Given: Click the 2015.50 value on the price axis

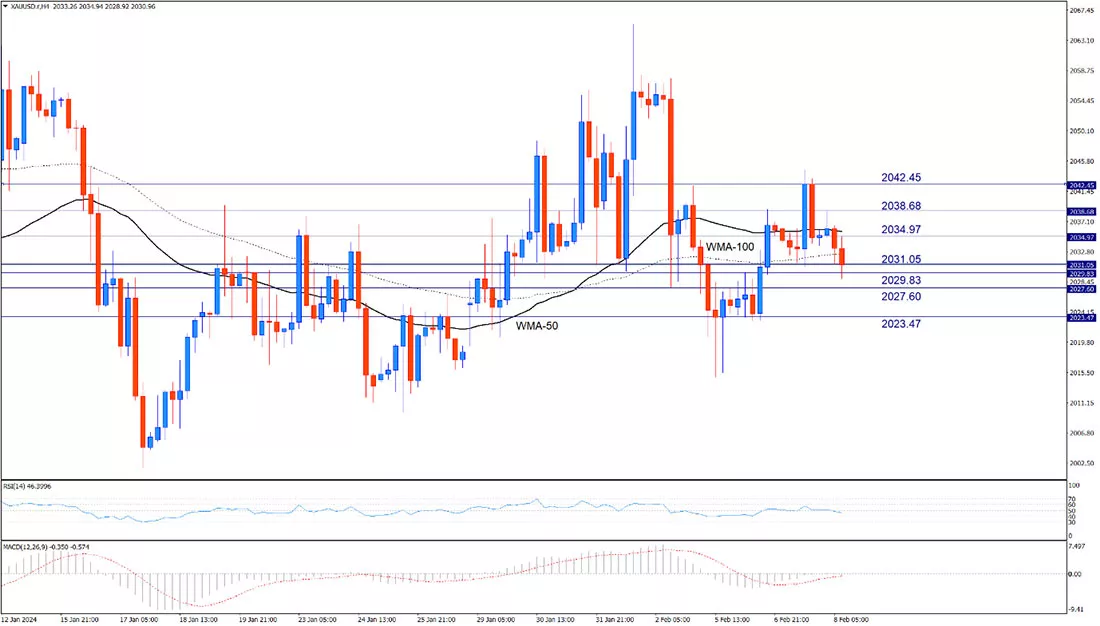Looking at the screenshot, I should click(x=1082, y=373).
